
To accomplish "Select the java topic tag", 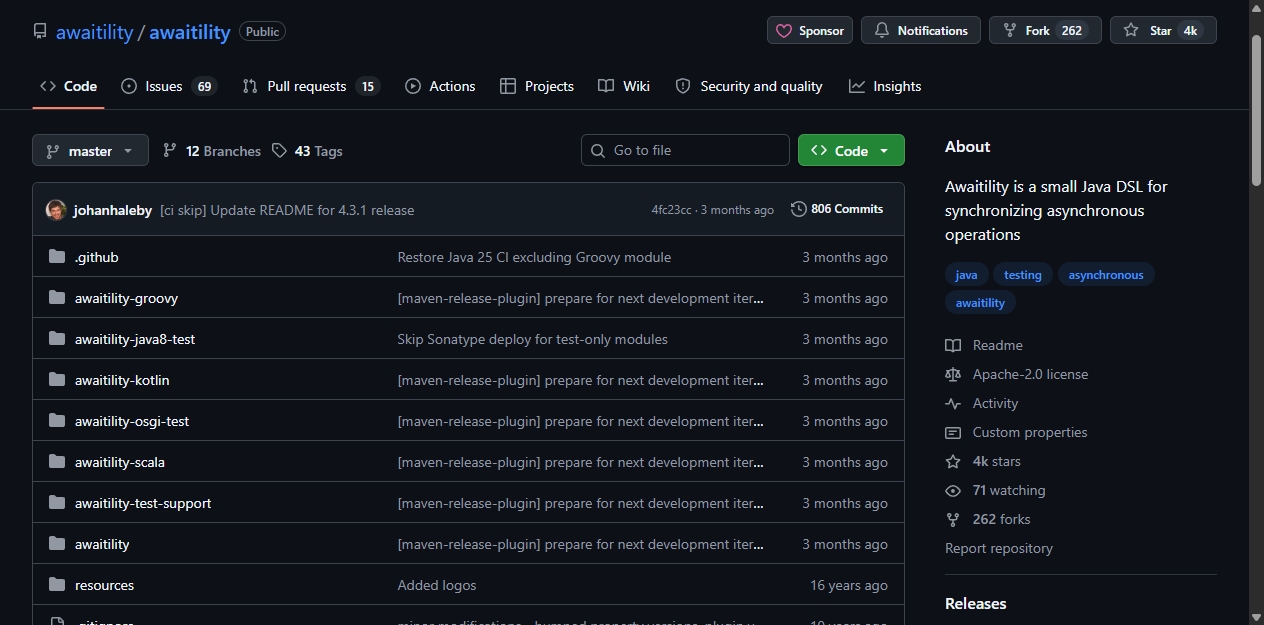I will click(967, 275).
